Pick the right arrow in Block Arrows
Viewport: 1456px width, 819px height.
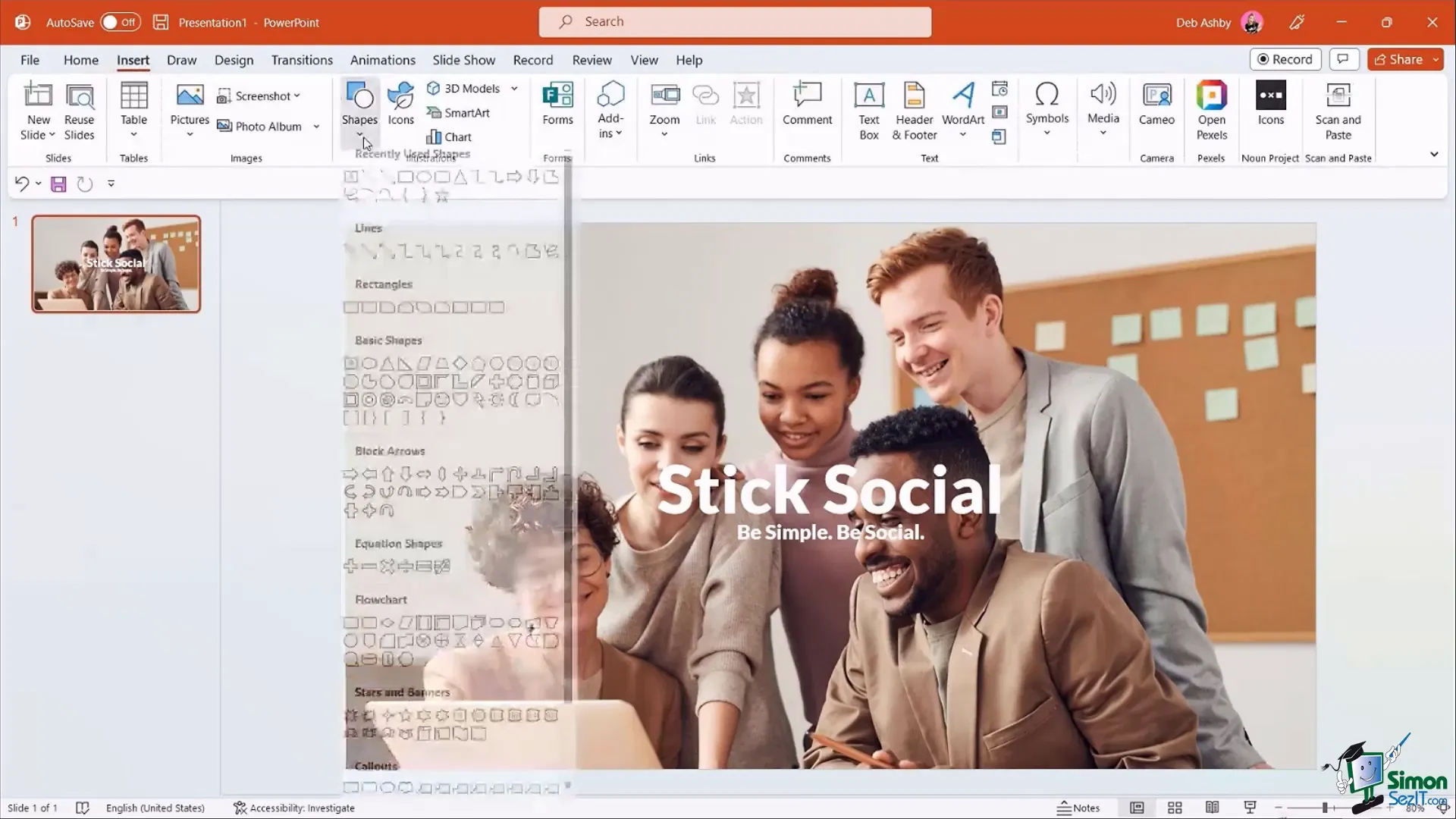point(350,474)
